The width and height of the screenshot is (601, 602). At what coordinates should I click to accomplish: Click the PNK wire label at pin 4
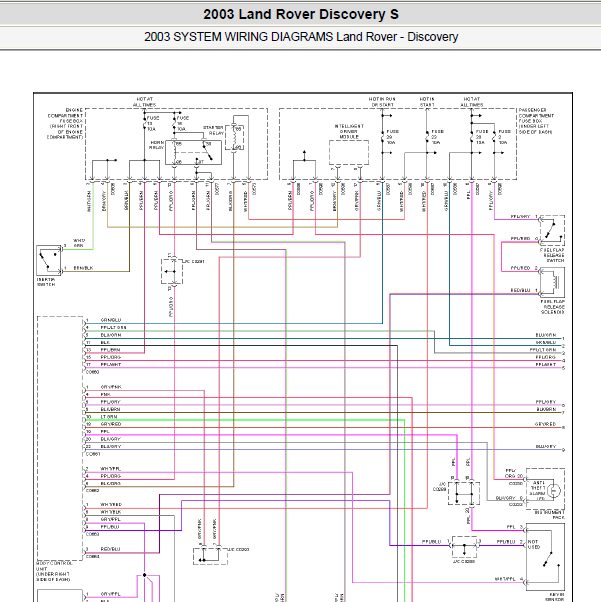pos(105,394)
